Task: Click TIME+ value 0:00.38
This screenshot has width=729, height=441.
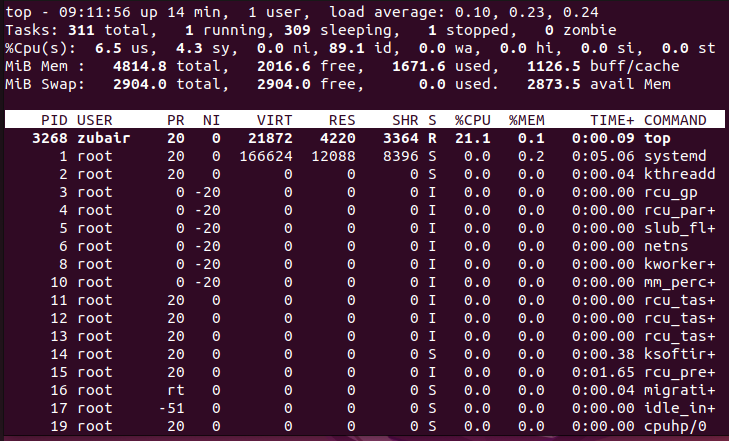Action: tap(603, 354)
